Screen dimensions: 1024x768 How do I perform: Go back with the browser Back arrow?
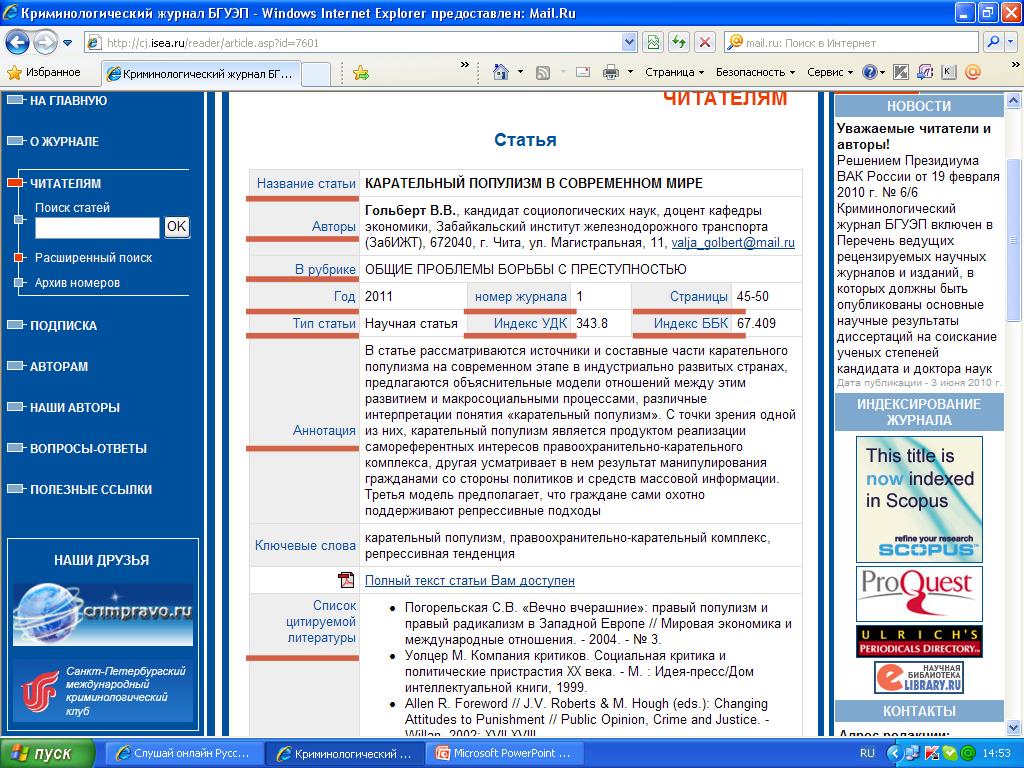pos(18,43)
